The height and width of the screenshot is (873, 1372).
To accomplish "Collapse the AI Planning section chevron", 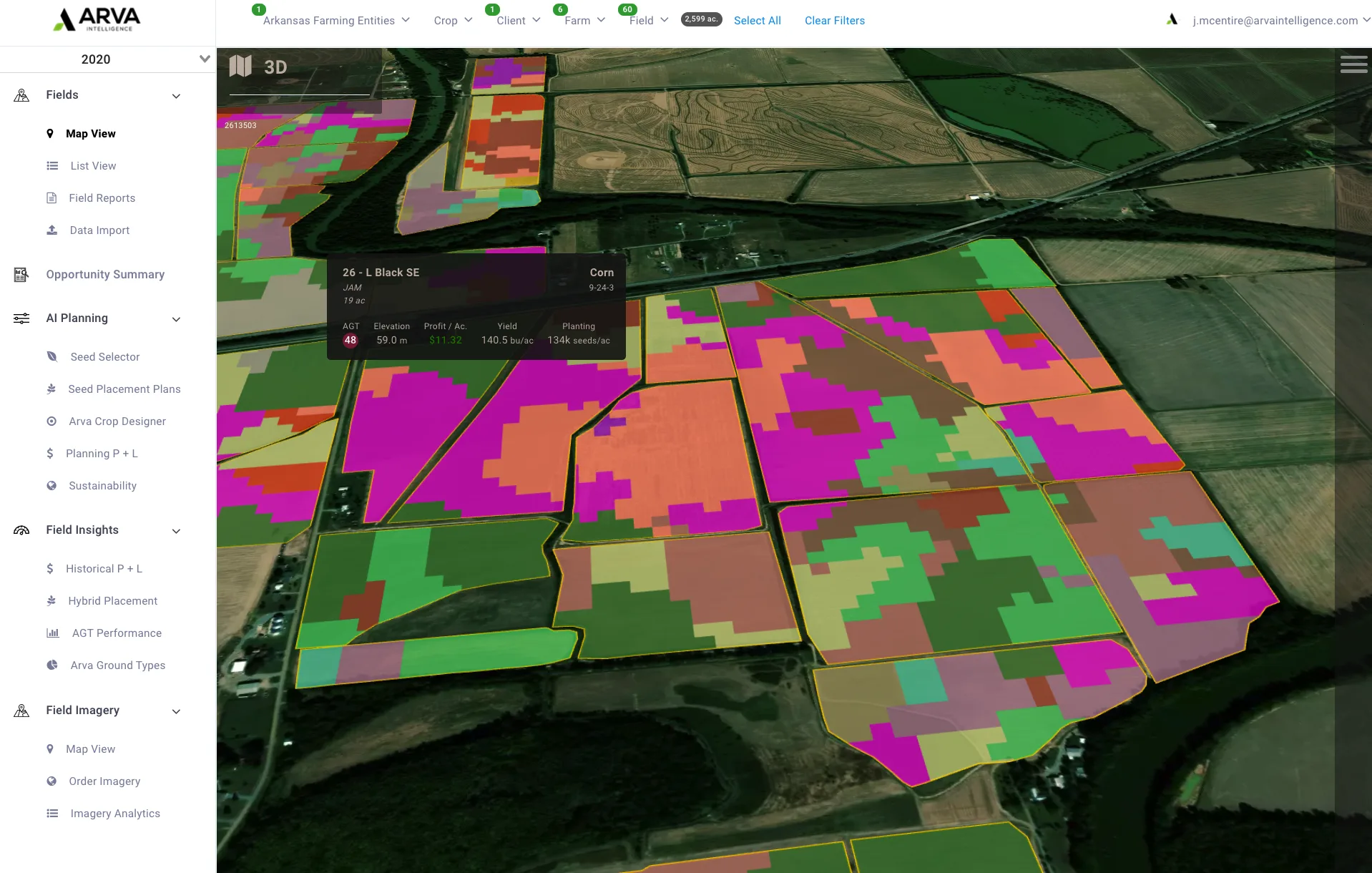I will (x=176, y=319).
